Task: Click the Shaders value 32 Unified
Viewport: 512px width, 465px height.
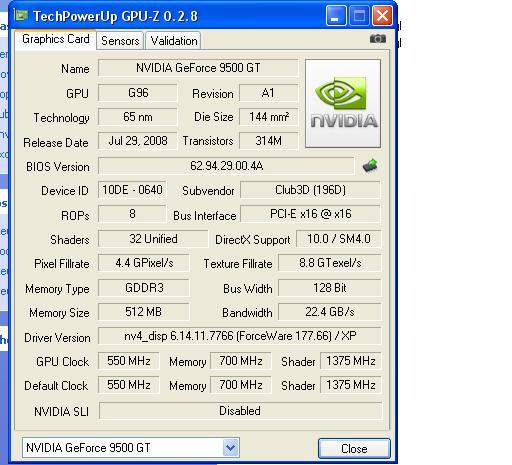Action: (153, 239)
